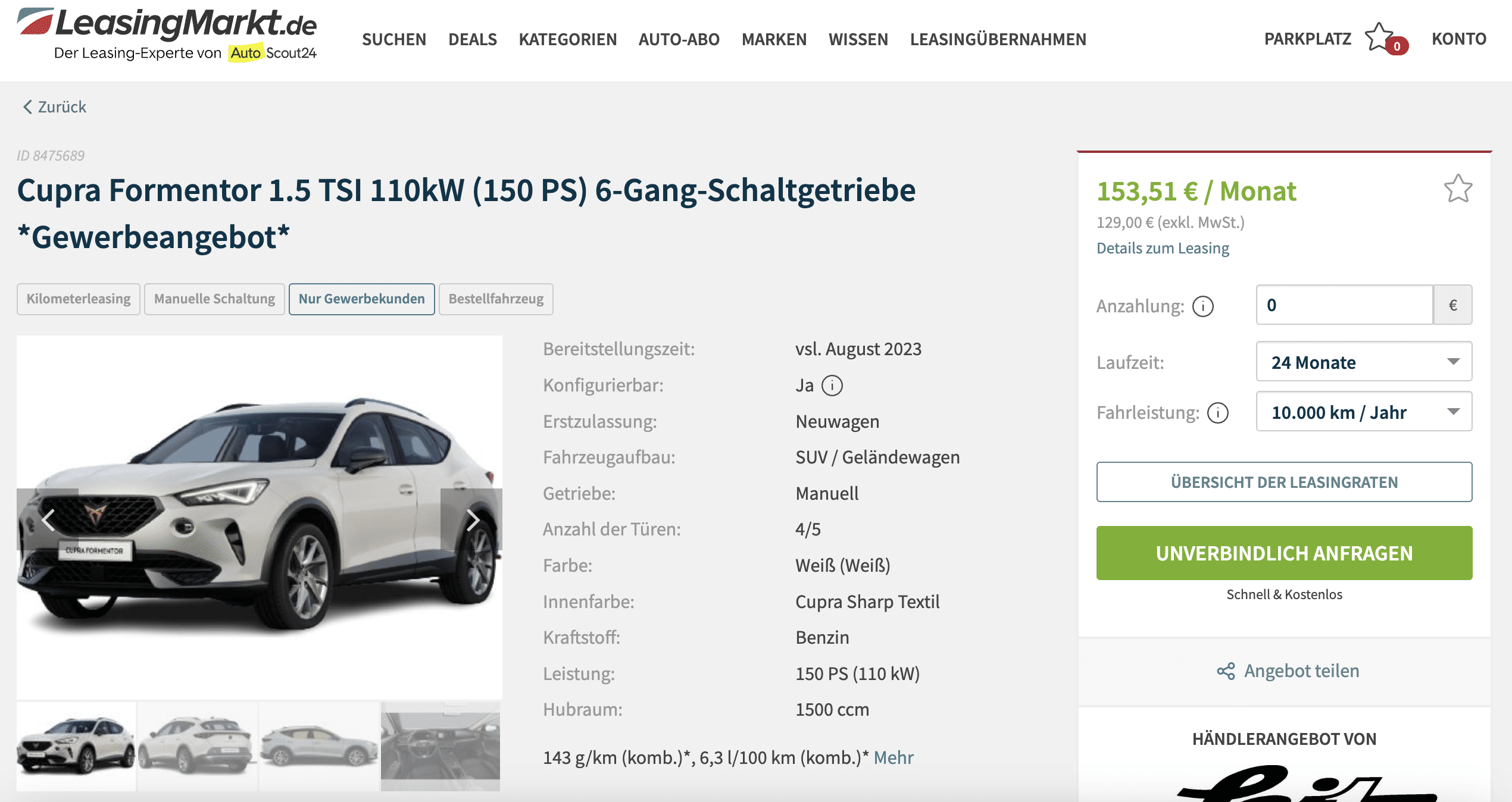The image size is (1512, 802).
Task: Click 'Weiß (Weiß)' color value
Action: click(x=843, y=566)
